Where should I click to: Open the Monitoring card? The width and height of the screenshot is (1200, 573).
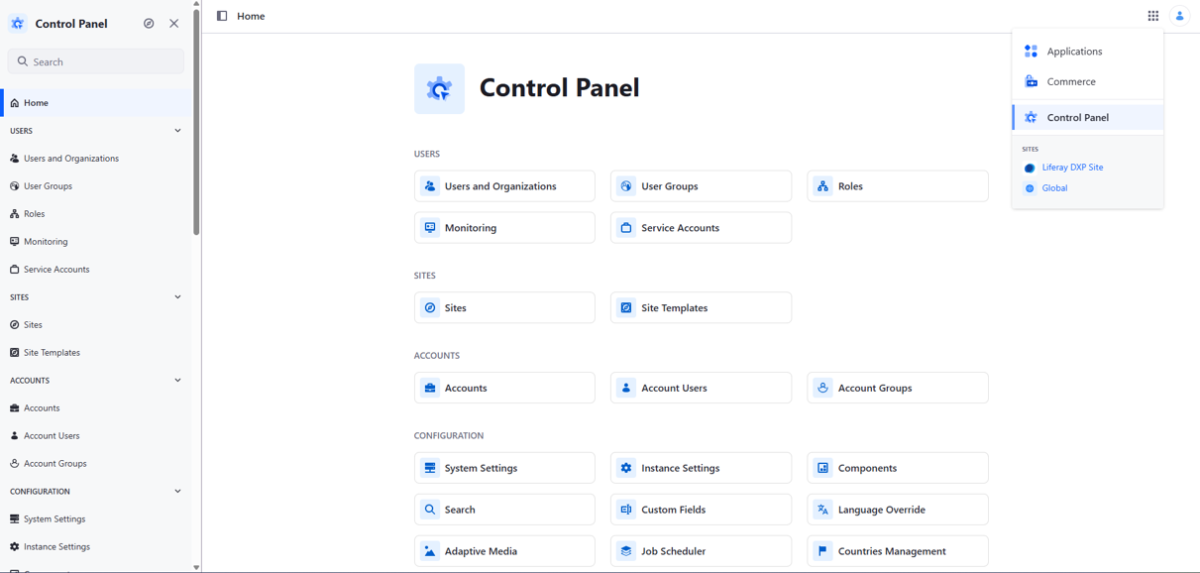pyautogui.click(x=505, y=228)
